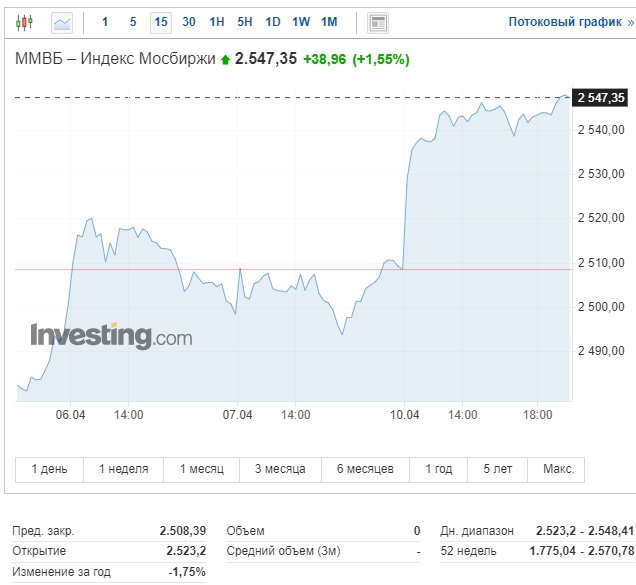Choose the 1W interval
This screenshot has height=585, width=636.
[x=300, y=21]
